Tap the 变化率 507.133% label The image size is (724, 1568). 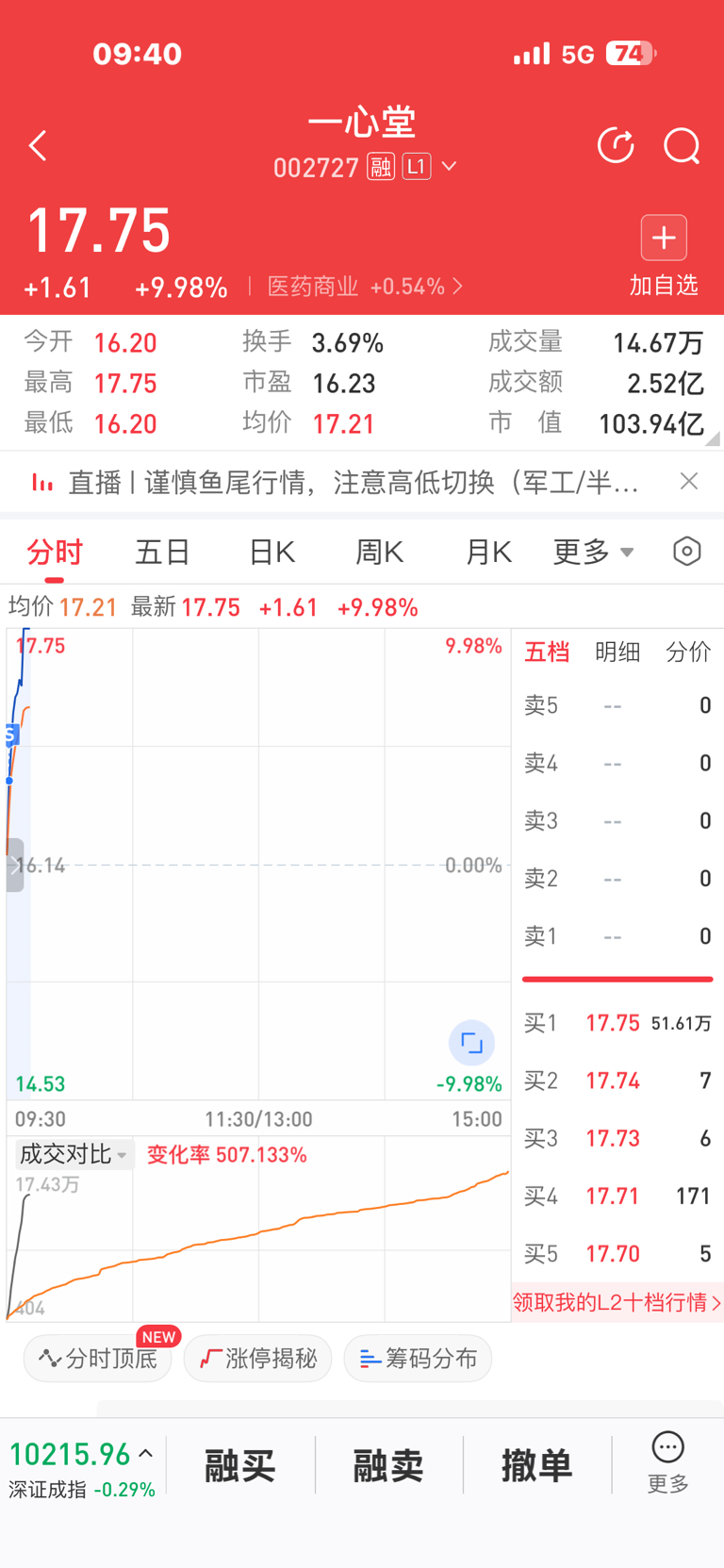coord(227,1155)
